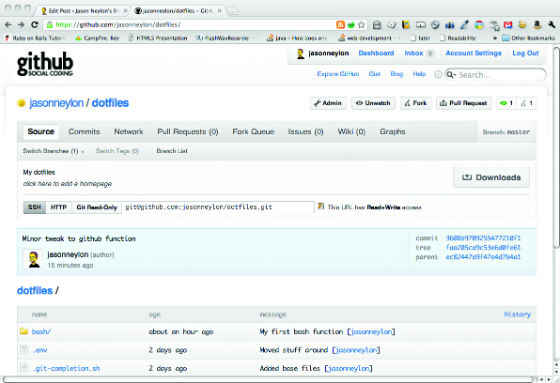Select the Graphs tab

(392, 132)
